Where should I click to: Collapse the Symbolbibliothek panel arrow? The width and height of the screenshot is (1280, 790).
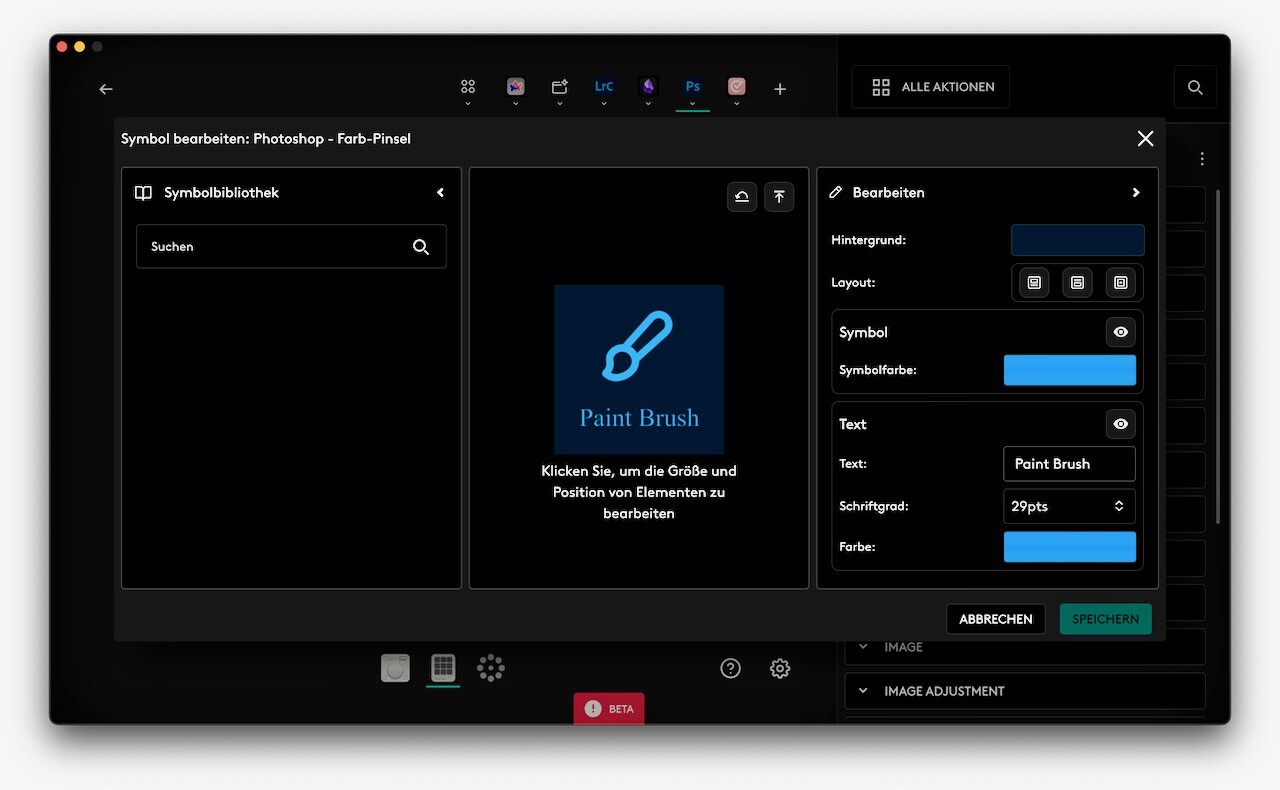tap(440, 193)
